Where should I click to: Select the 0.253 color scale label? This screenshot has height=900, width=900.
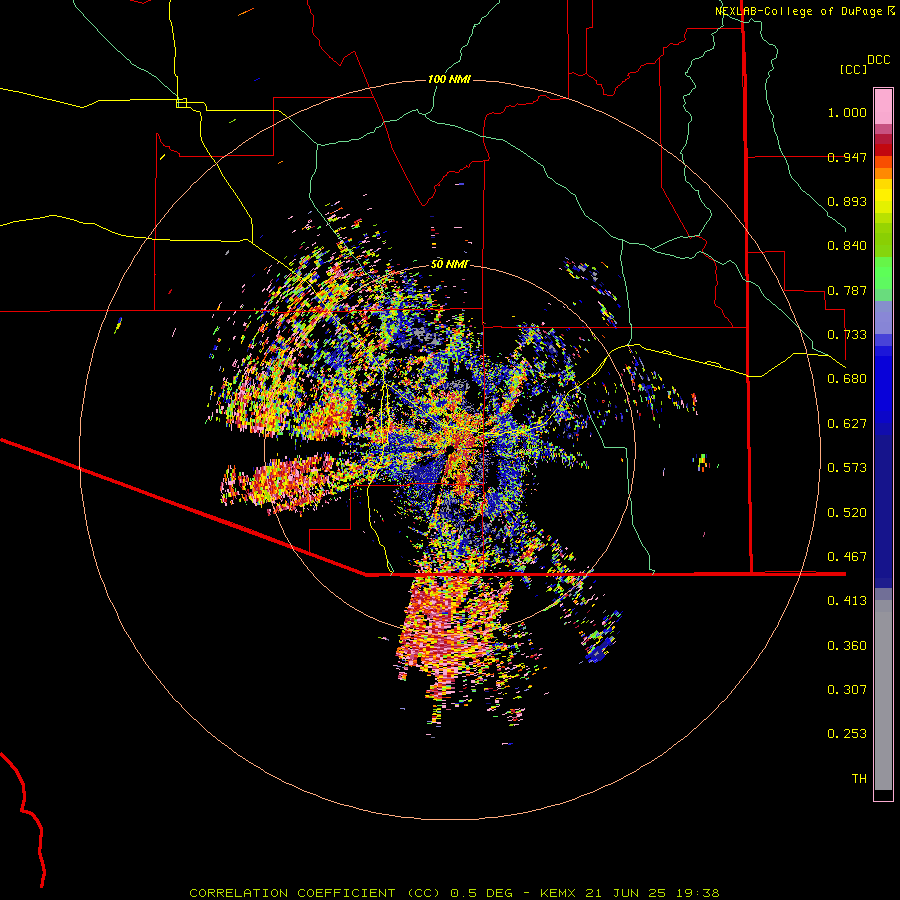tap(847, 734)
